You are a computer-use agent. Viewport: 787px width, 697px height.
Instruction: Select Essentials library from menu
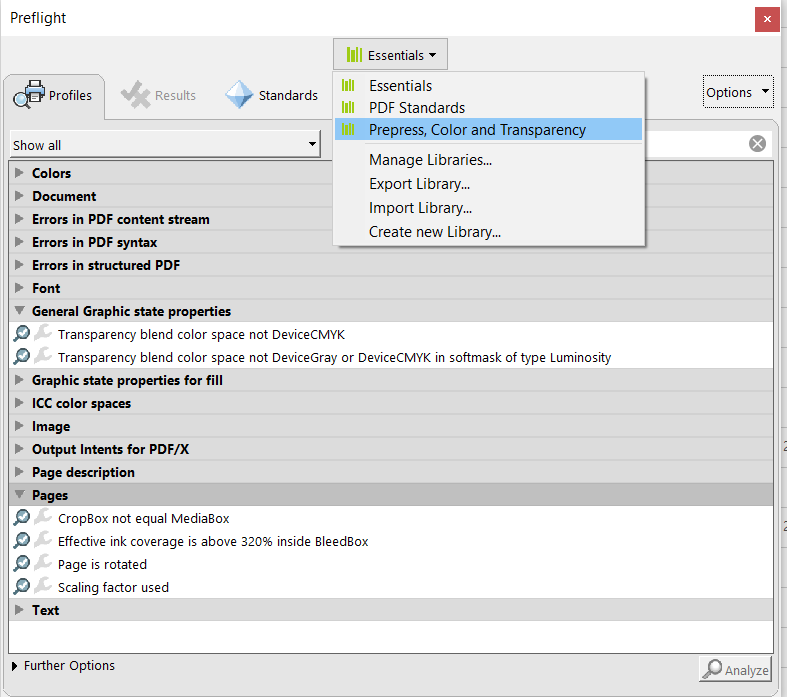[488, 85]
